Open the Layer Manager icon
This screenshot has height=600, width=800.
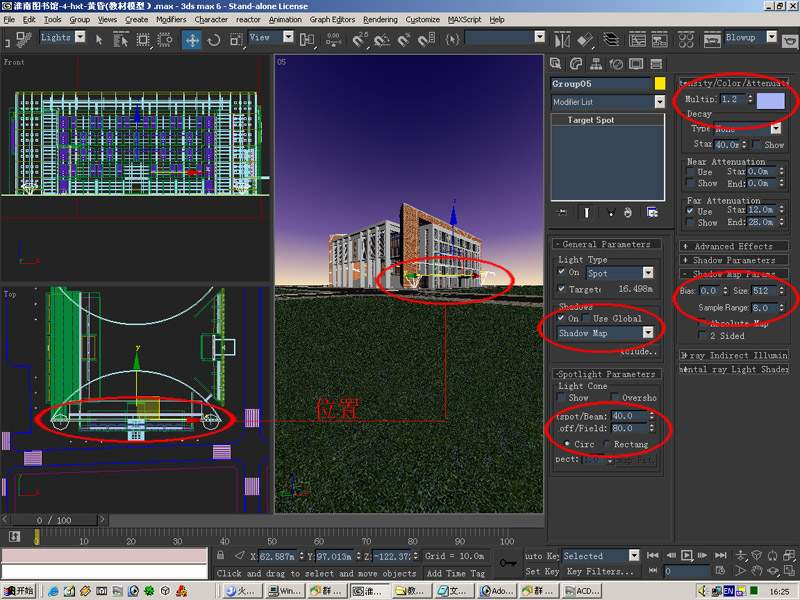pos(611,40)
